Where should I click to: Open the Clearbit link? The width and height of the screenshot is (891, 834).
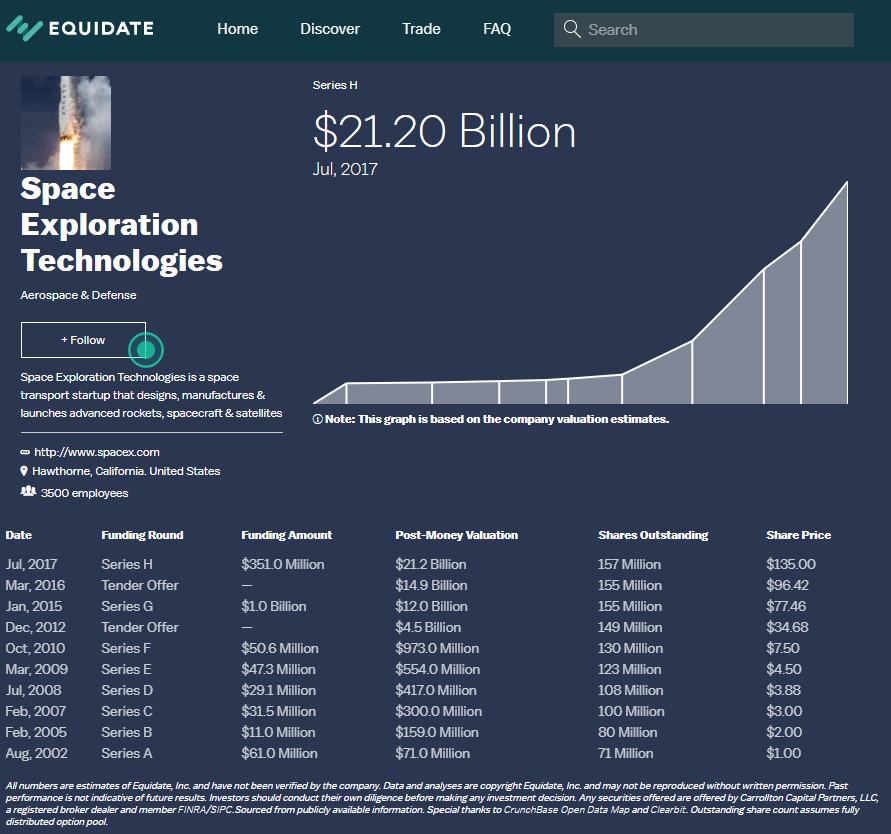tap(668, 810)
